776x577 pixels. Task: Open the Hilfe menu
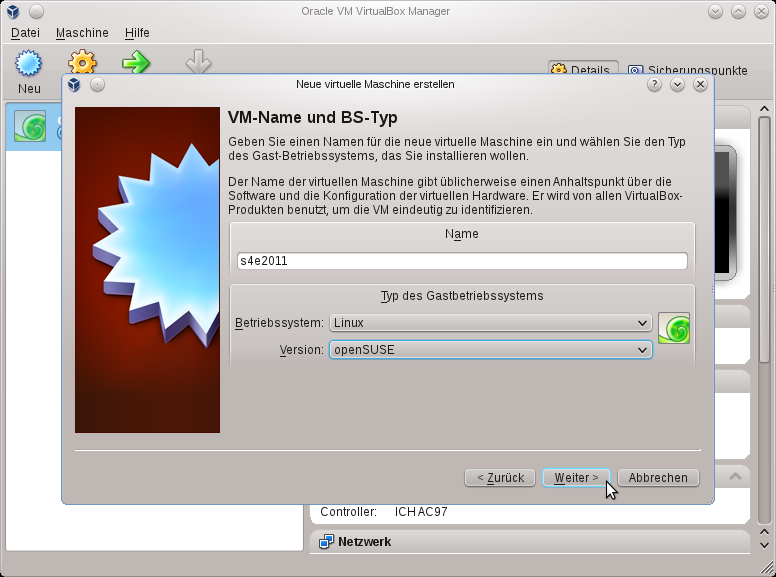[137, 33]
